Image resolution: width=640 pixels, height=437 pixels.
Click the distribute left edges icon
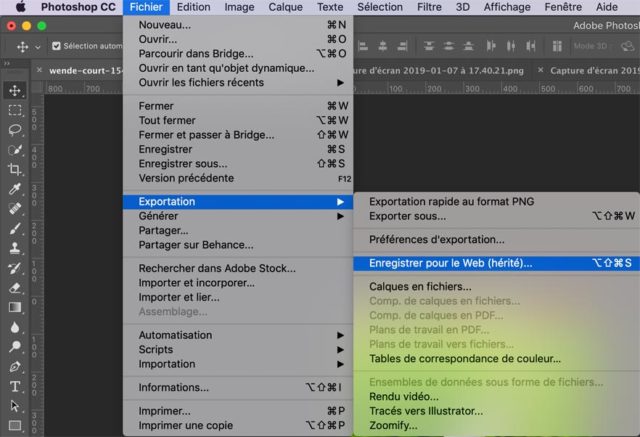point(491,46)
